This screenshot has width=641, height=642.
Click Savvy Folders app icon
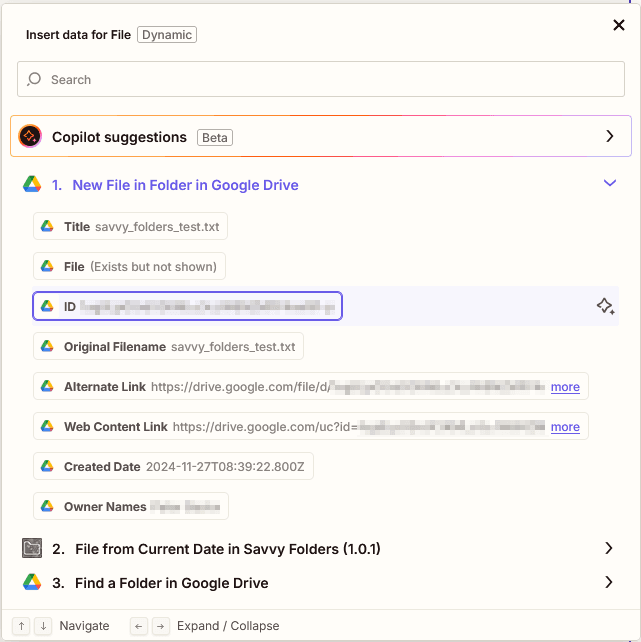coord(32,548)
